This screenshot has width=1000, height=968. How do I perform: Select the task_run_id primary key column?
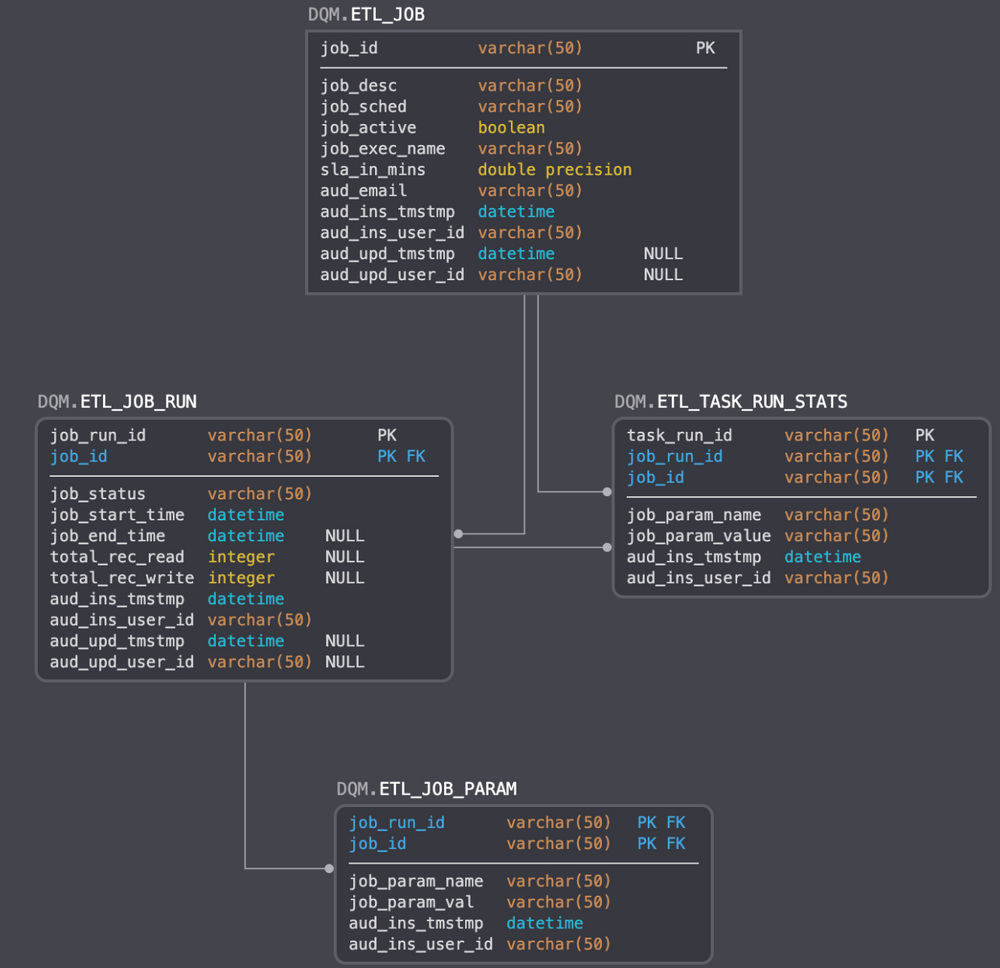coord(679,435)
